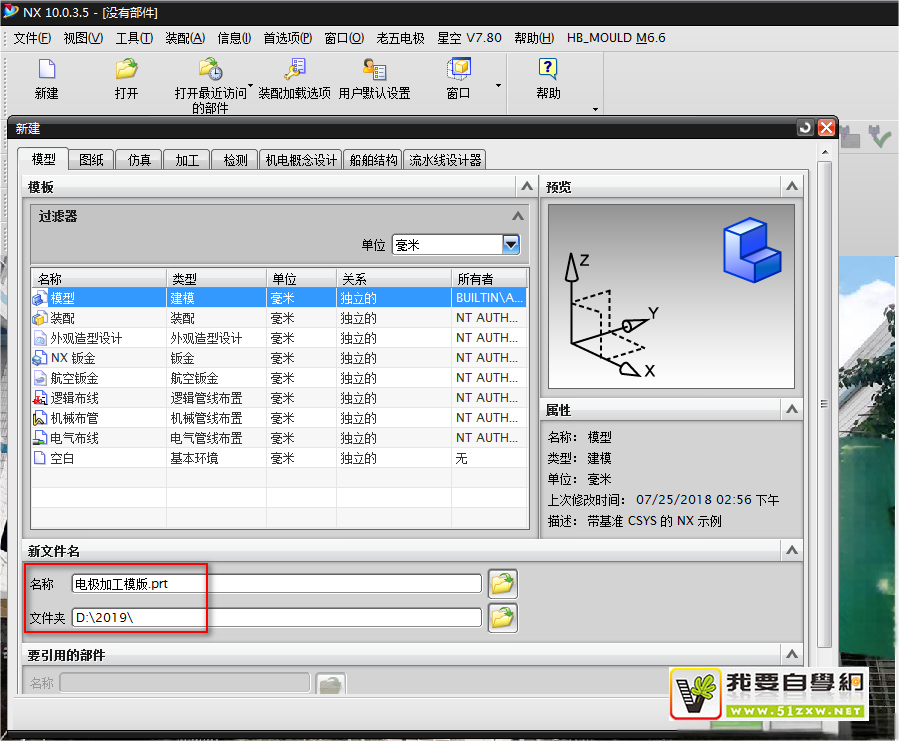Click the 名称 file name input field
Screen dimensions: 899x741
(x=276, y=584)
